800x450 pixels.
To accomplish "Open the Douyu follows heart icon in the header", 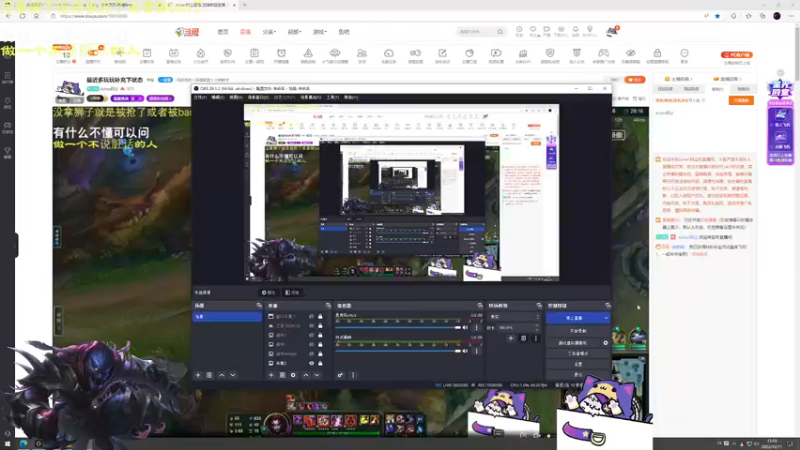I will [533, 30].
